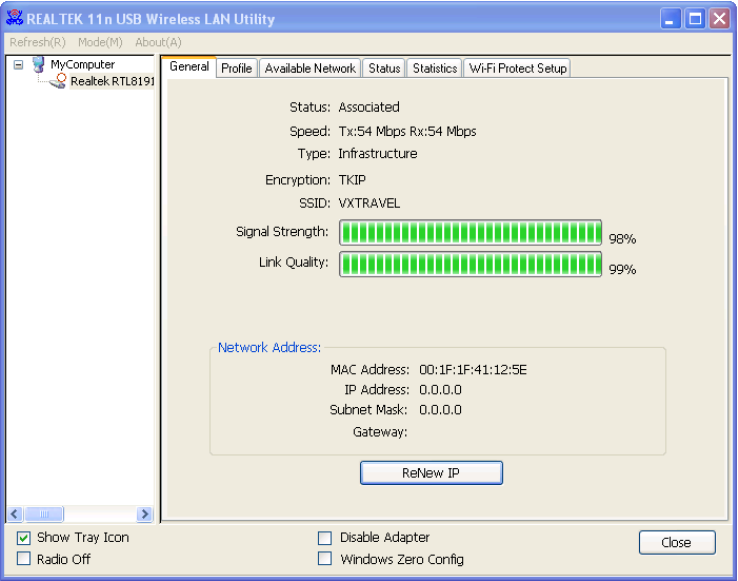Click the tree horizontal scrollbar thumb
Screen dimensions: 738x581
tap(44, 514)
